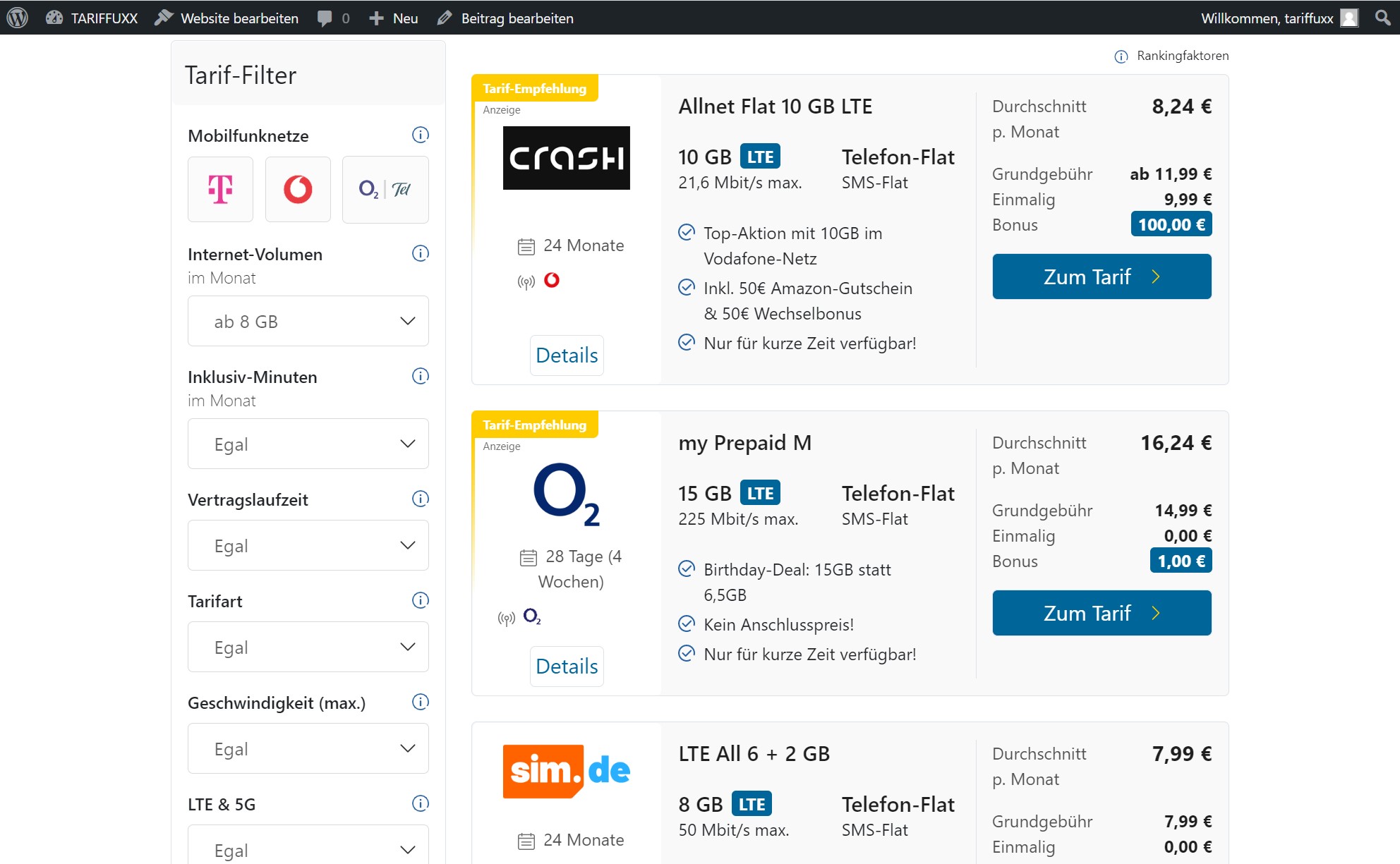This screenshot has height=864, width=1400.
Task: Open the Geschwindigkeit (max.) dropdown
Action: (x=308, y=748)
